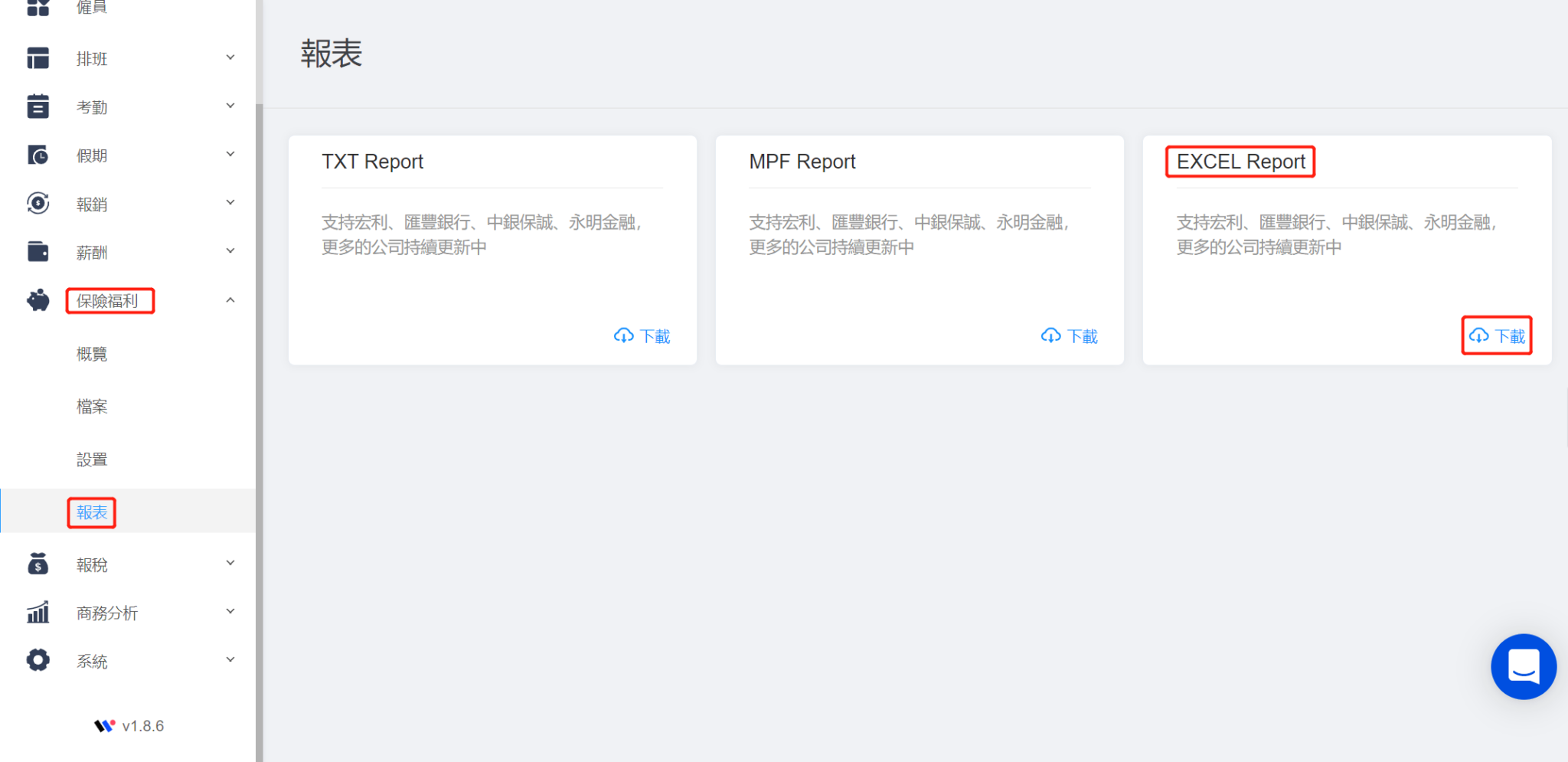The width and height of the screenshot is (1568, 762).
Task: Click the 考勤 attendance calendar icon
Action: pyautogui.click(x=38, y=106)
